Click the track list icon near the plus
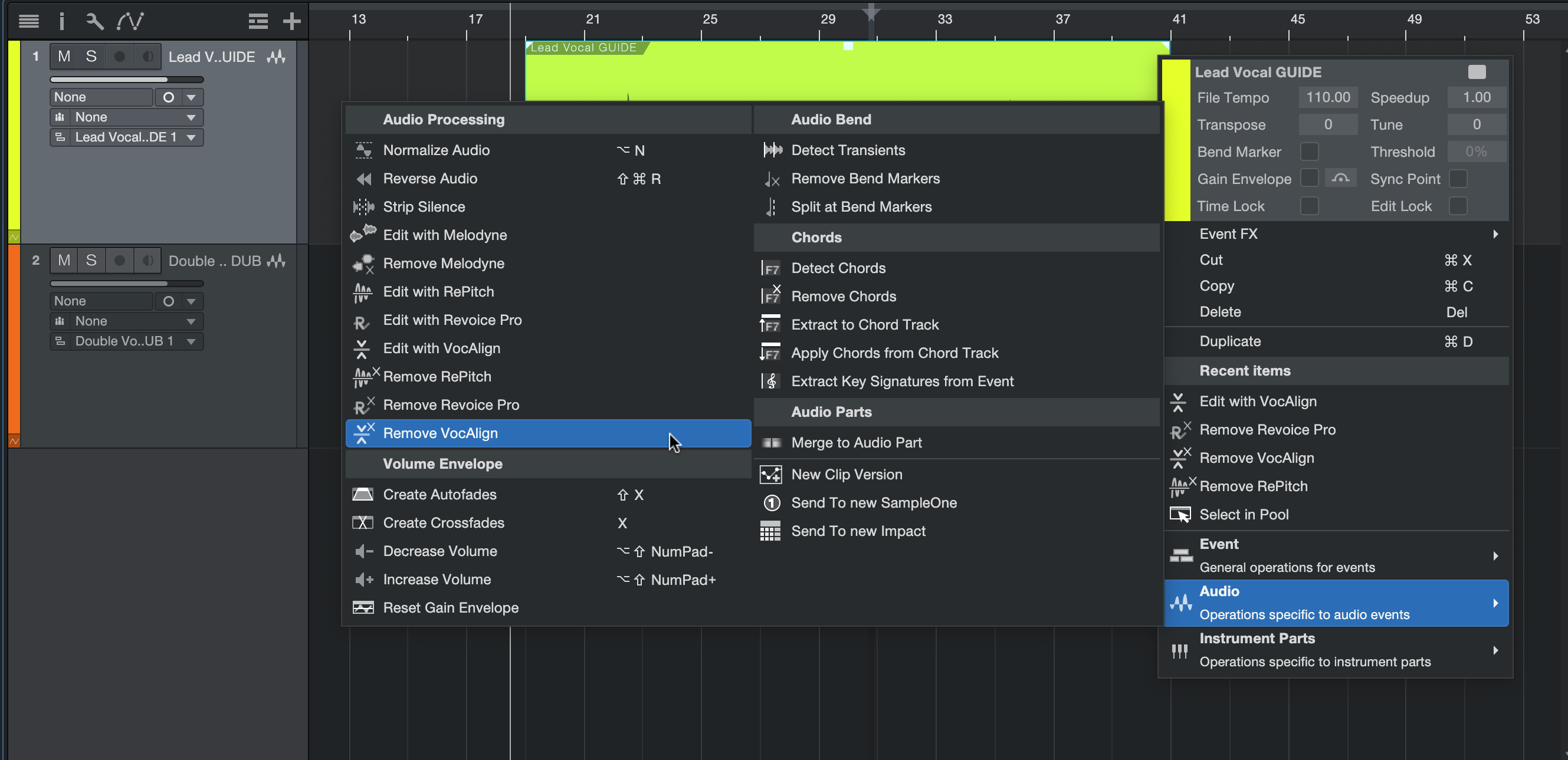This screenshot has width=1568, height=760. click(257, 21)
